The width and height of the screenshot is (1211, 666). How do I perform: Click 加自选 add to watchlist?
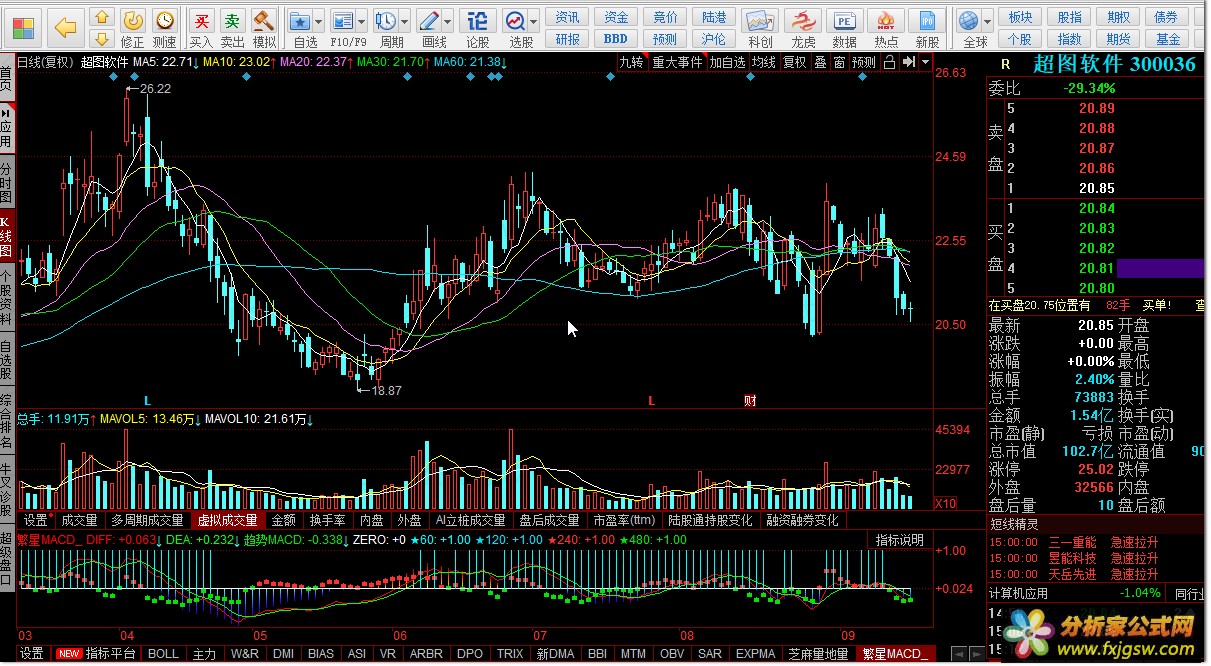click(x=728, y=62)
